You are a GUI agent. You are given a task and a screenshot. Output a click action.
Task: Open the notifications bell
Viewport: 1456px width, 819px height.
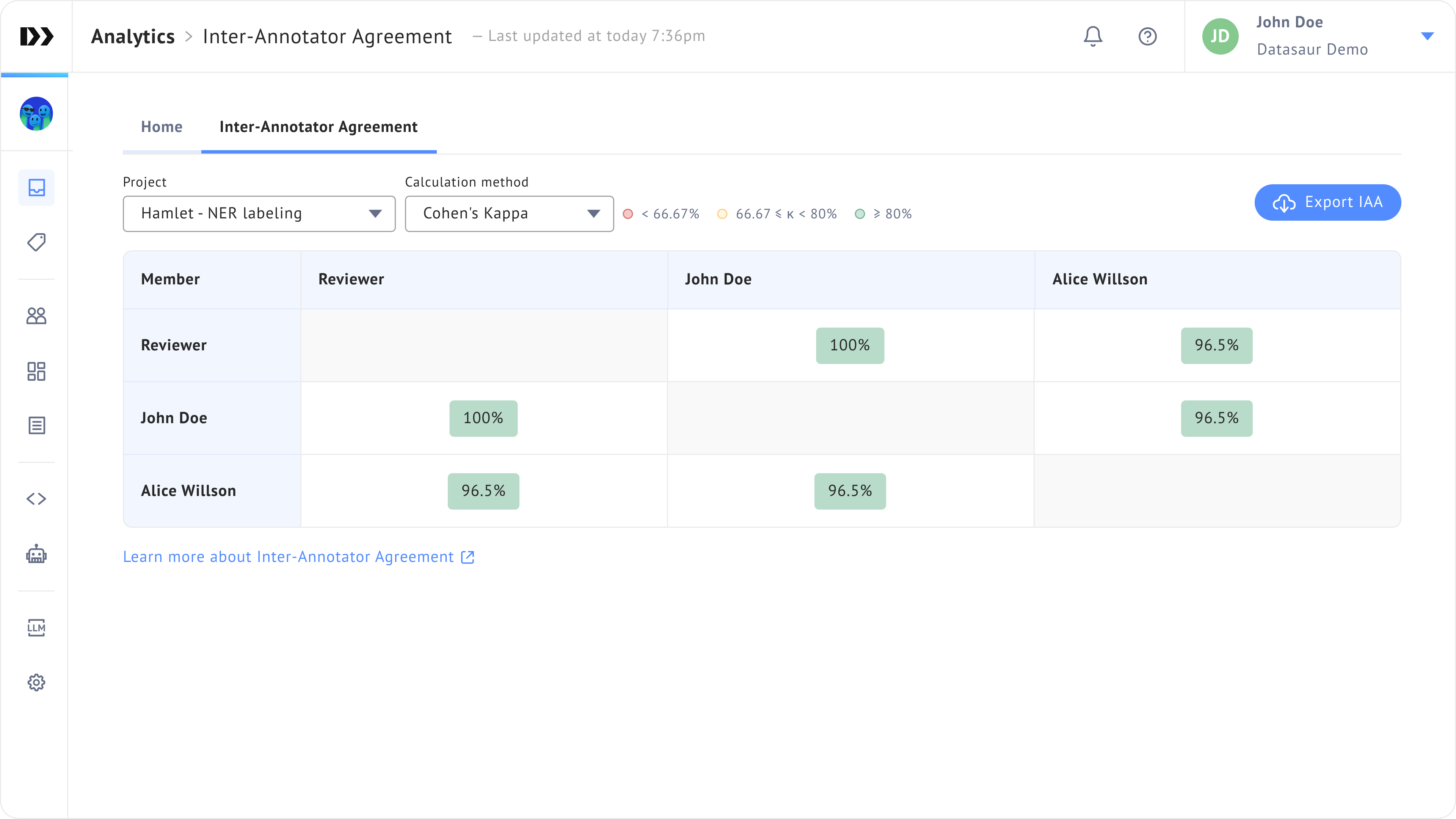click(1092, 36)
